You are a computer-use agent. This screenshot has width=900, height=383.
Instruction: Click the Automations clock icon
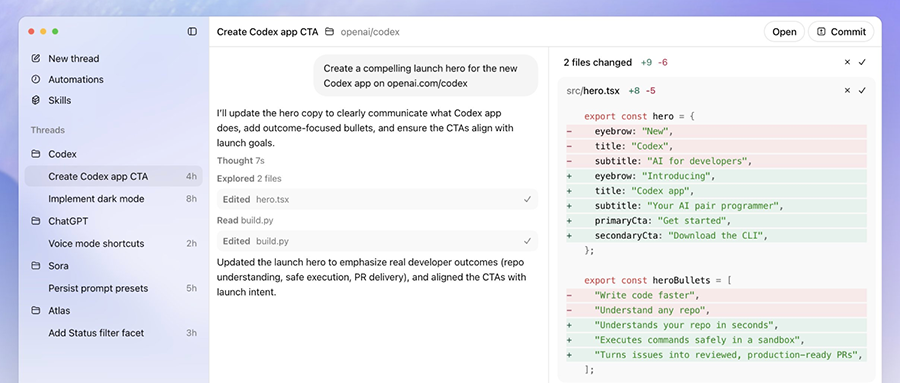(x=36, y=79)
